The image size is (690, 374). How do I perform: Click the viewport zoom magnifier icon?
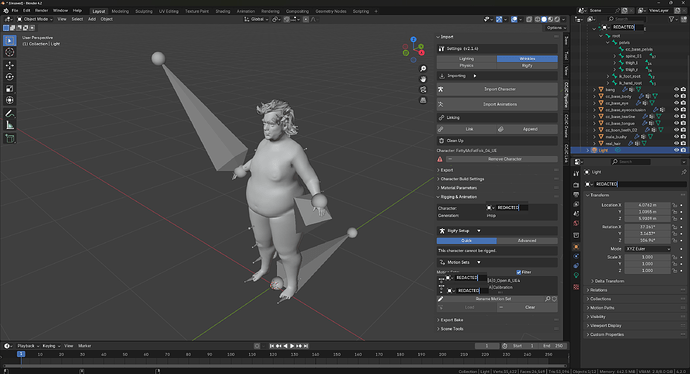[x=423, y=69]
